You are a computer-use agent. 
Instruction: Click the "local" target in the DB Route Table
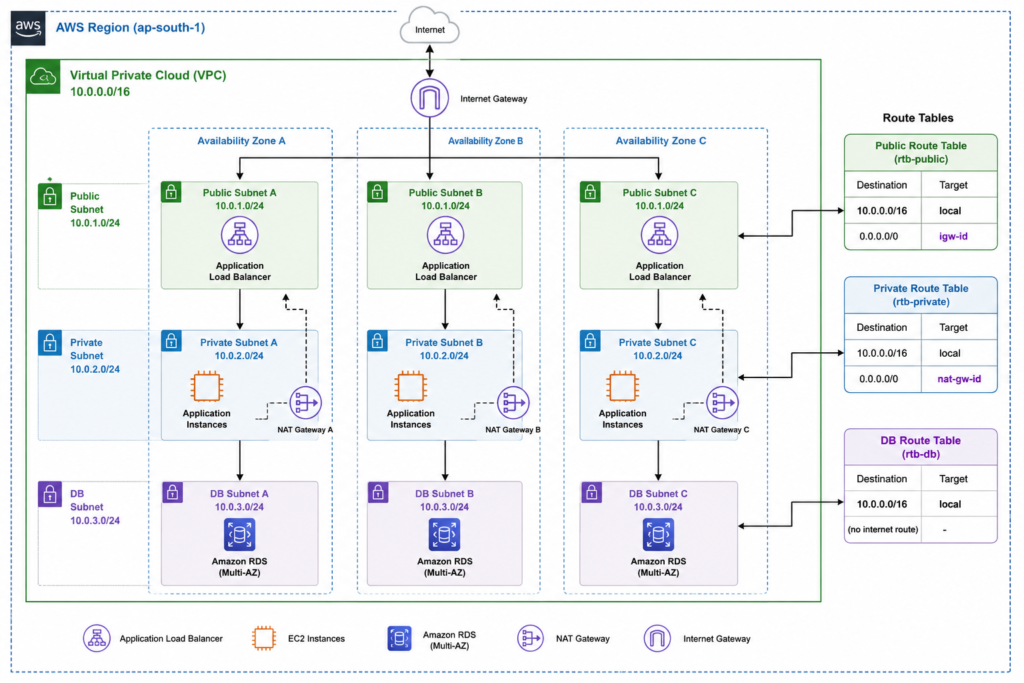(x=950, y=504)
